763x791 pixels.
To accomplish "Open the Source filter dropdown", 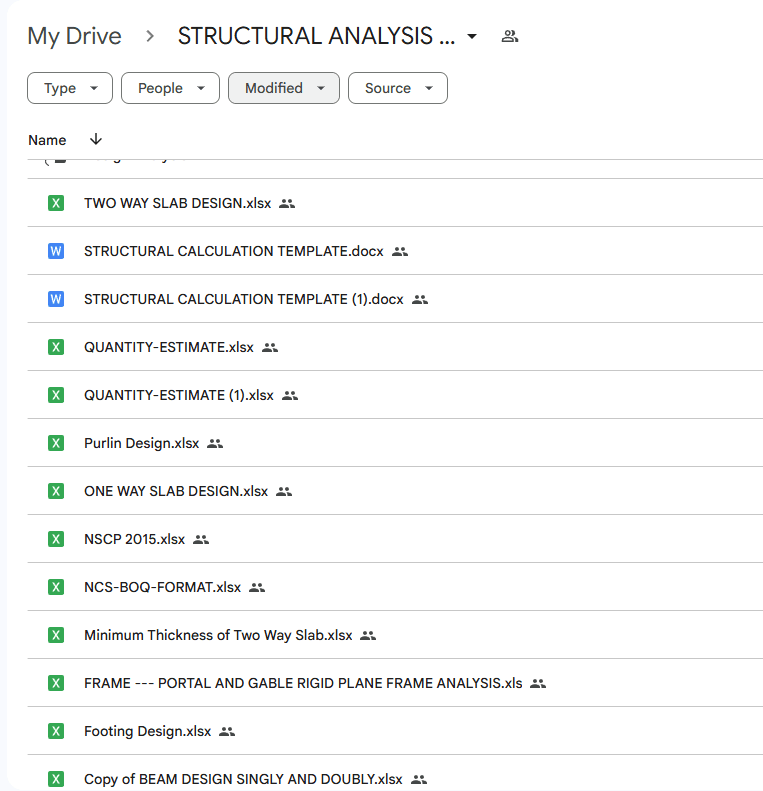I will click(397, 88).
